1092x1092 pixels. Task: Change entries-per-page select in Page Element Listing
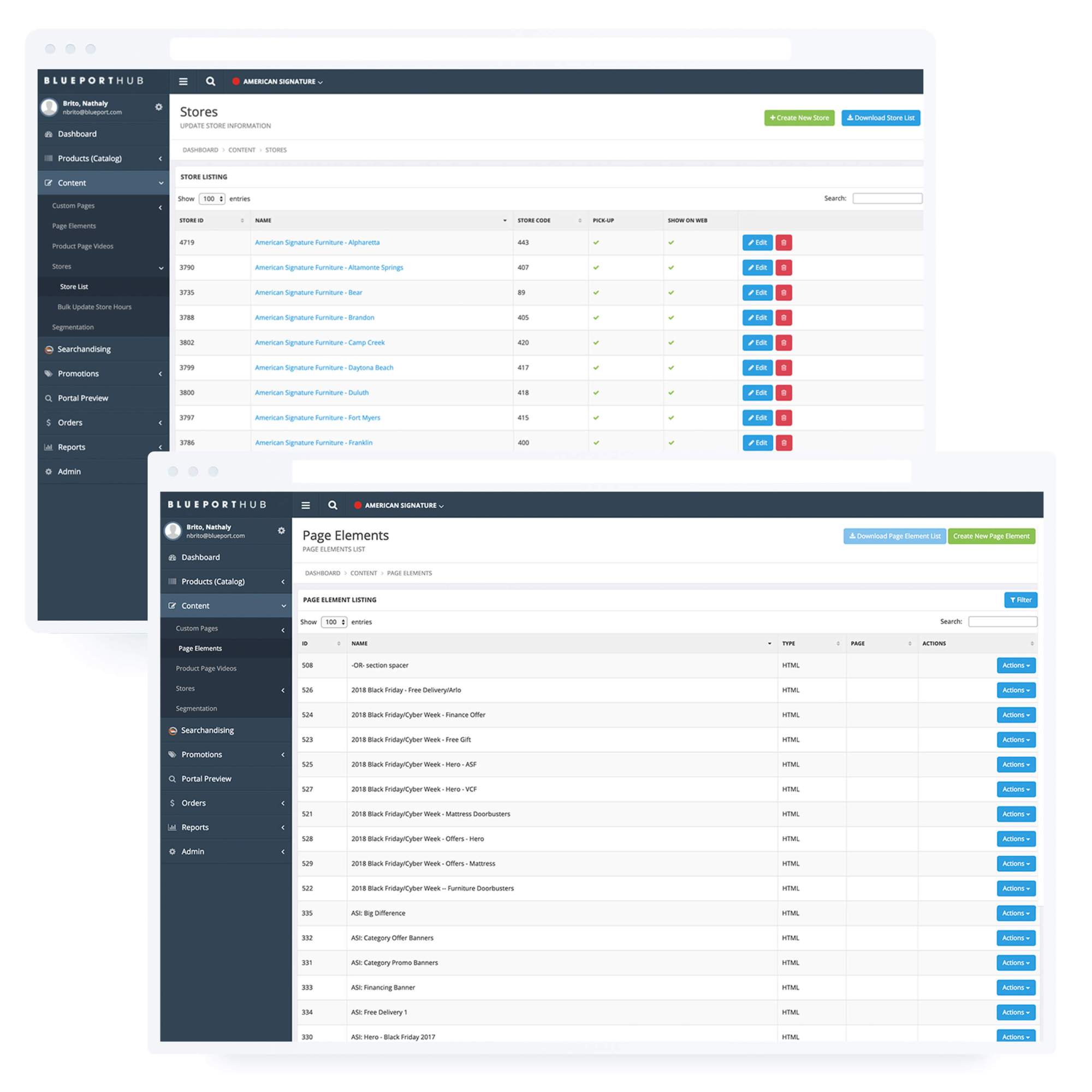click(334, 622)
